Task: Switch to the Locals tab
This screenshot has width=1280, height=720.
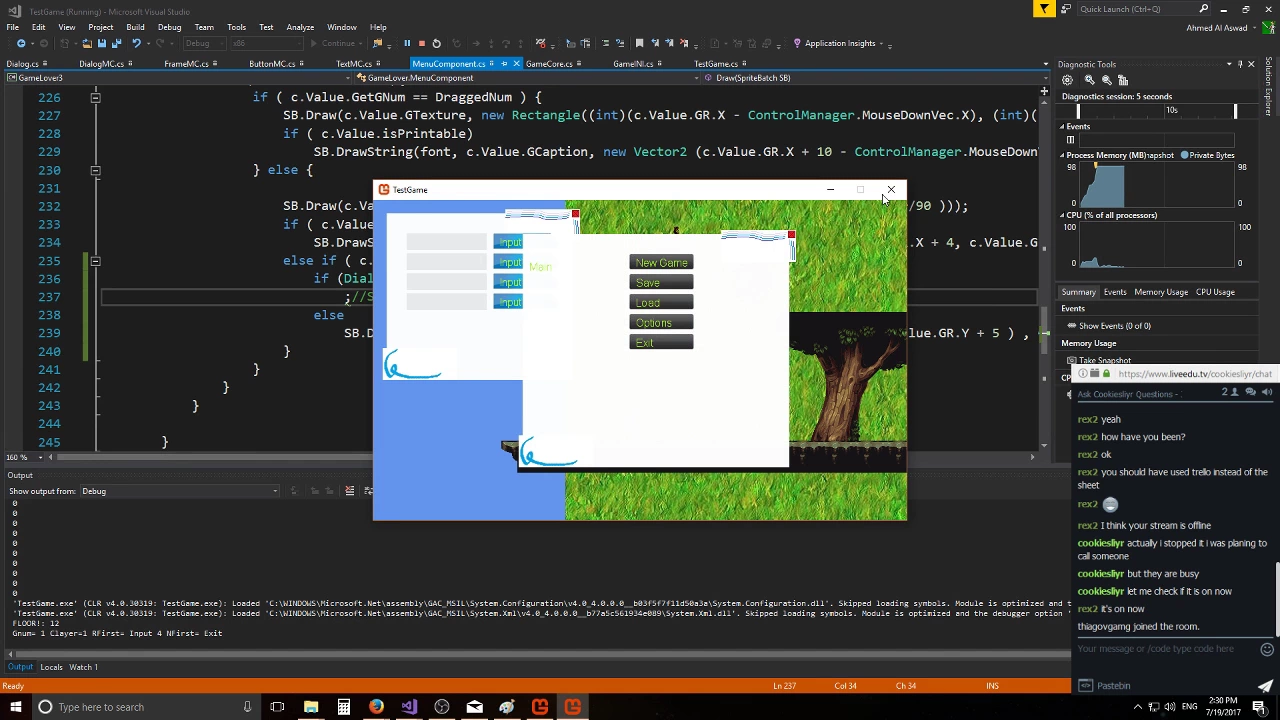Action: [x=51, y=667]
